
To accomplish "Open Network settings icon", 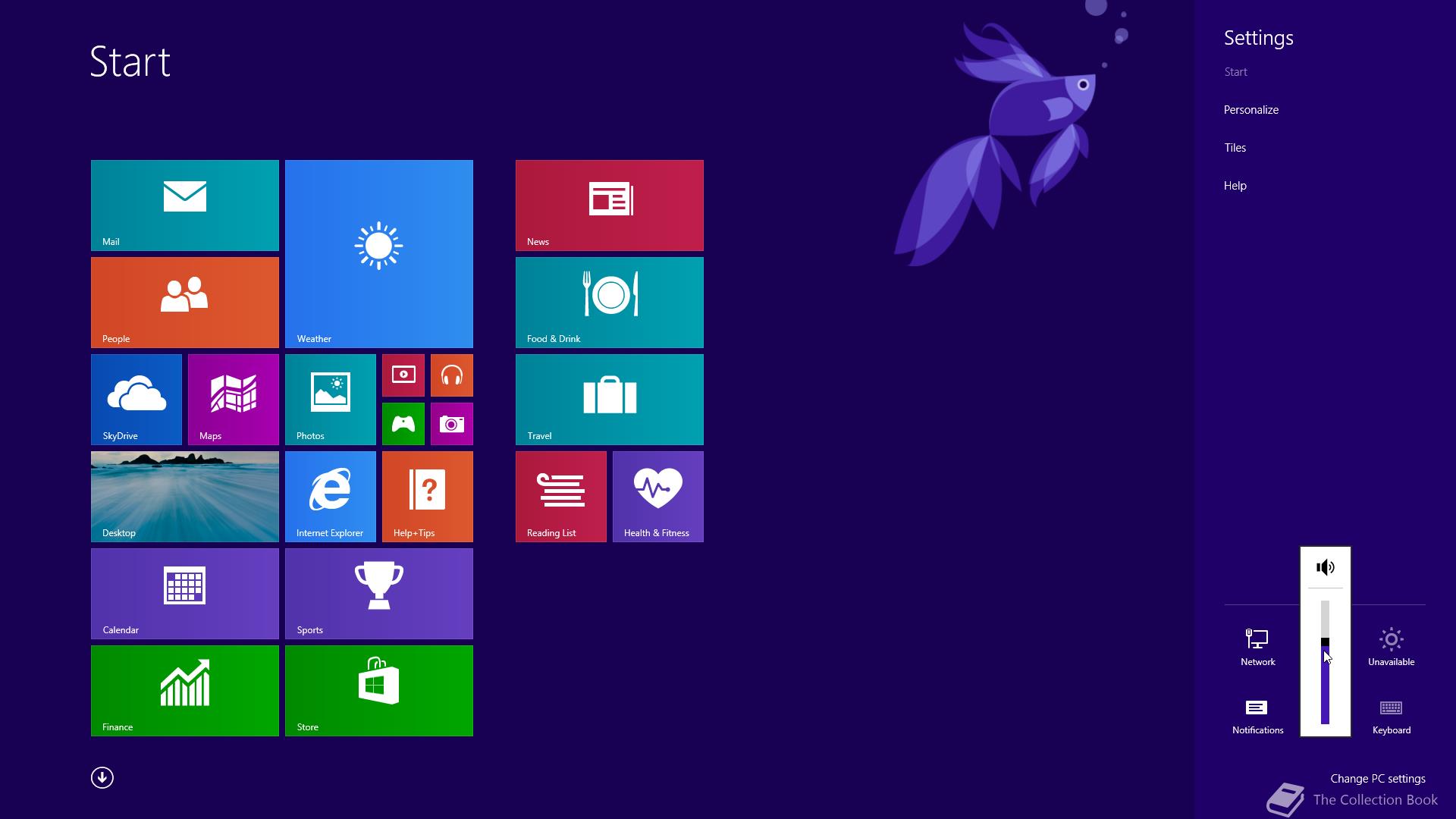I will pos(1258,647).
